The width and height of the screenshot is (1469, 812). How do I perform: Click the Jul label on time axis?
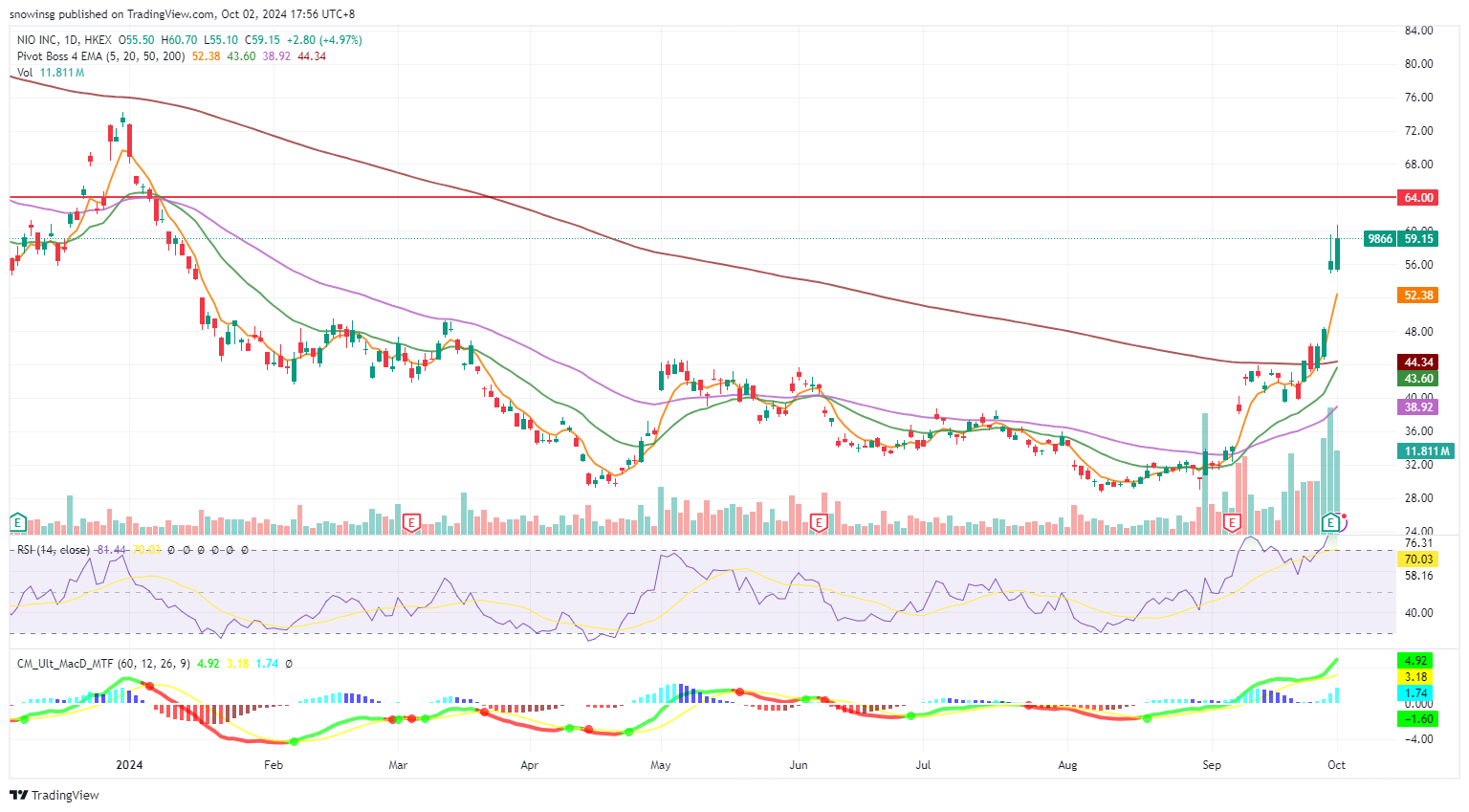click(x=923, y=765)
